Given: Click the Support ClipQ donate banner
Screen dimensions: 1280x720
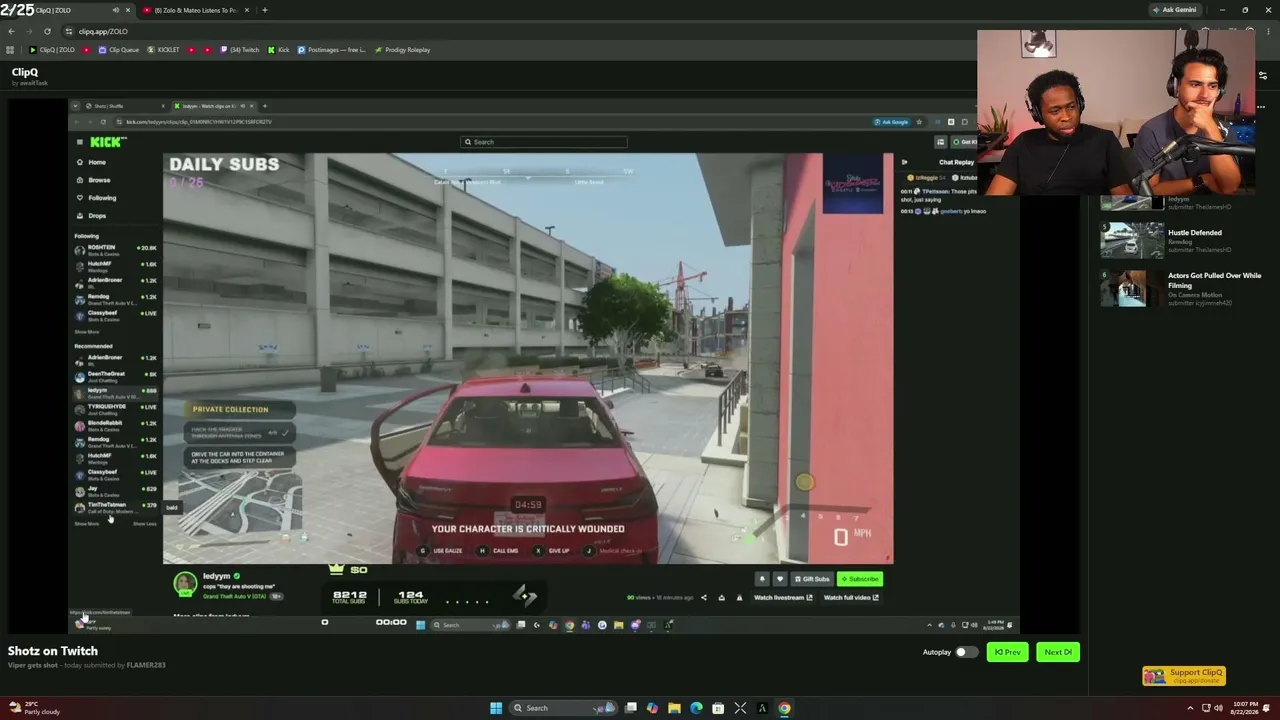Looking at the screenshot, I should 1184,676.
